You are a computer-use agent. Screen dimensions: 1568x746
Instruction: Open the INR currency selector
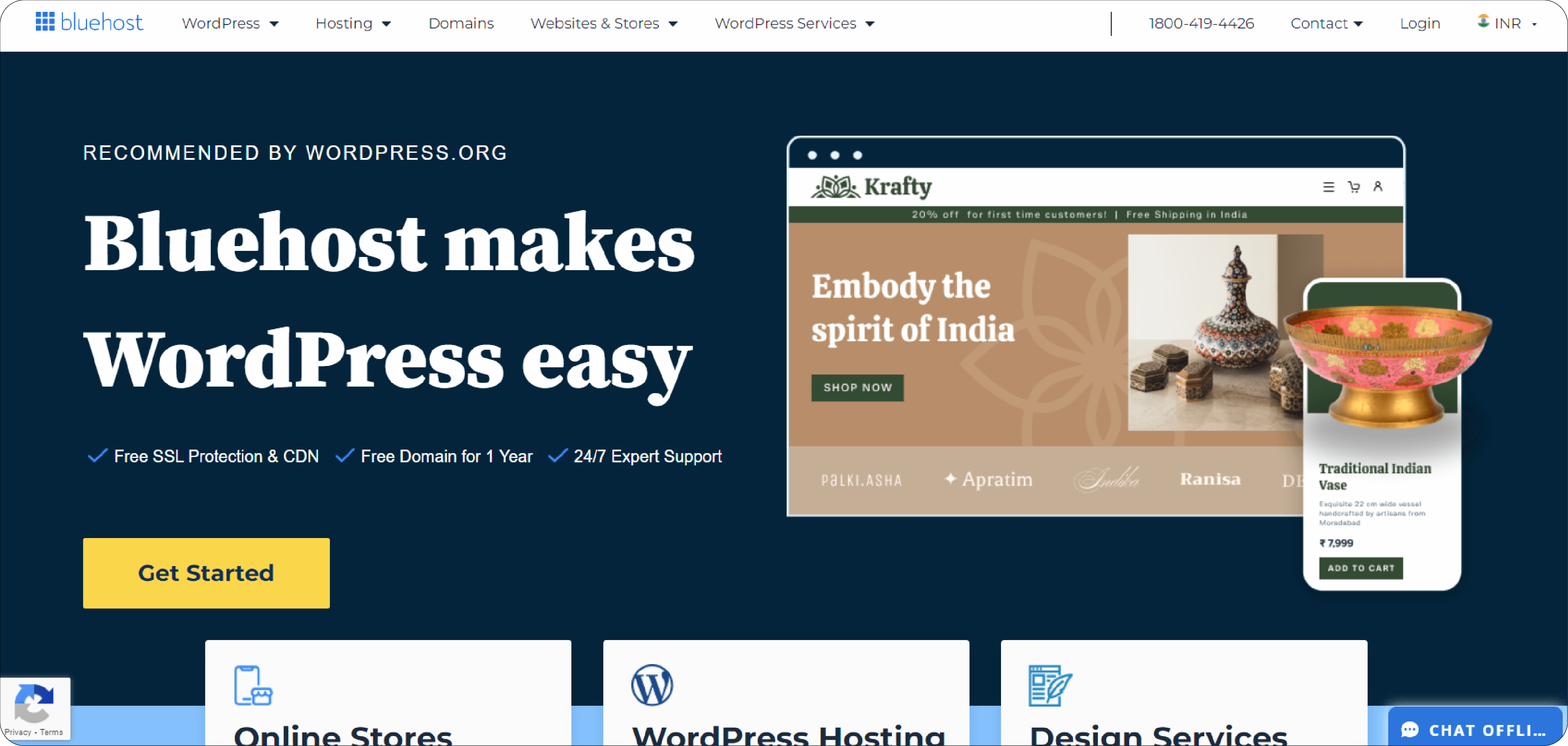pyautogui.click(x=1508, y=23)
